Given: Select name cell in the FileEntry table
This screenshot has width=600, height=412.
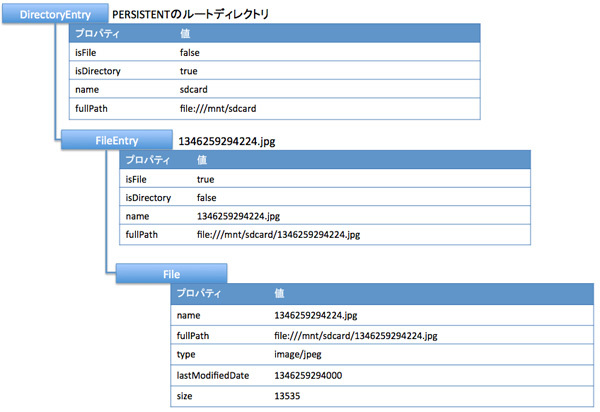Looking at the screenshot, I should pyautogui.click(x=137, y=216).
